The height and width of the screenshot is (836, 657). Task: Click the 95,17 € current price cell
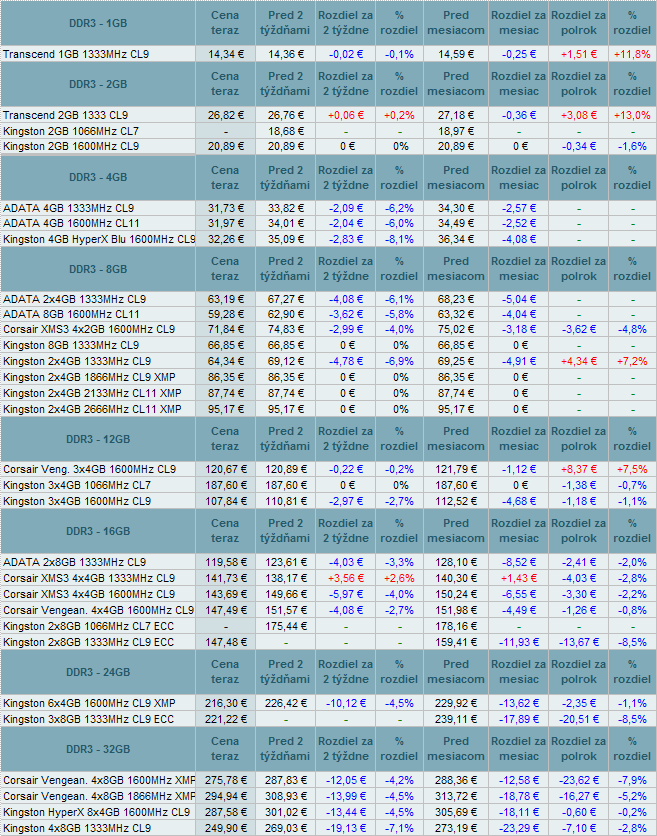click(x=226, y=409)
